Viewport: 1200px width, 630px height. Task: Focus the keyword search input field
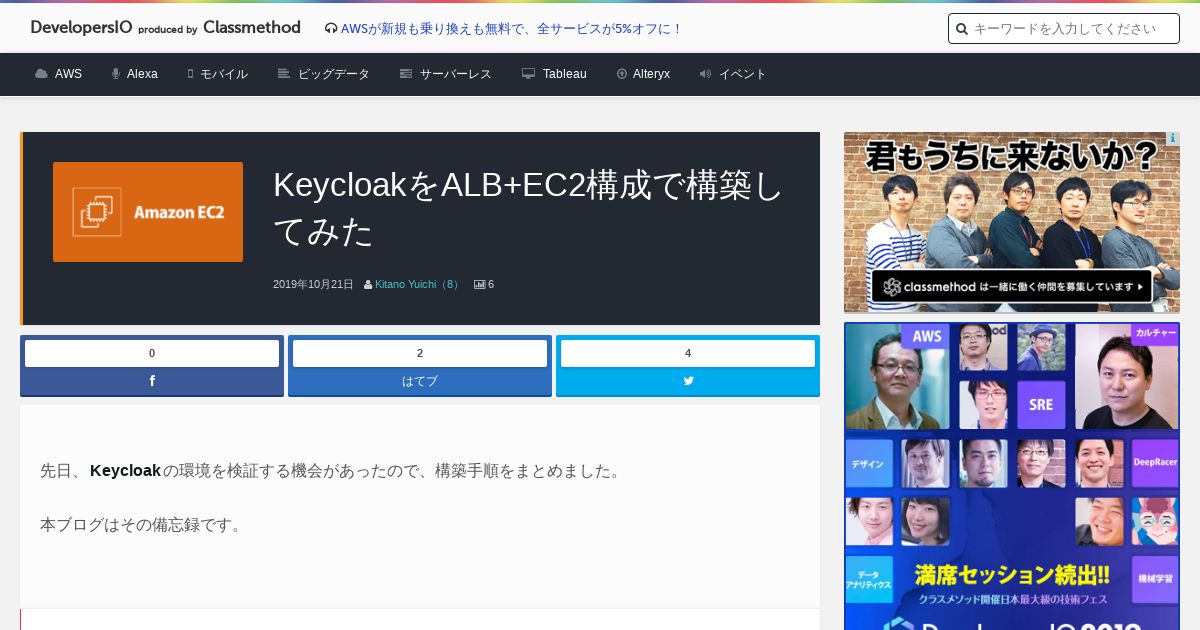tap(1064, 29)
